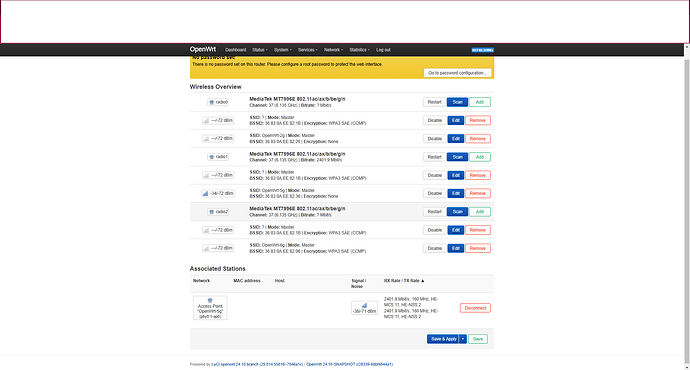690x370 pixels.
Task: Select Log out in the top menu
Action: click(x=383, y=50)
